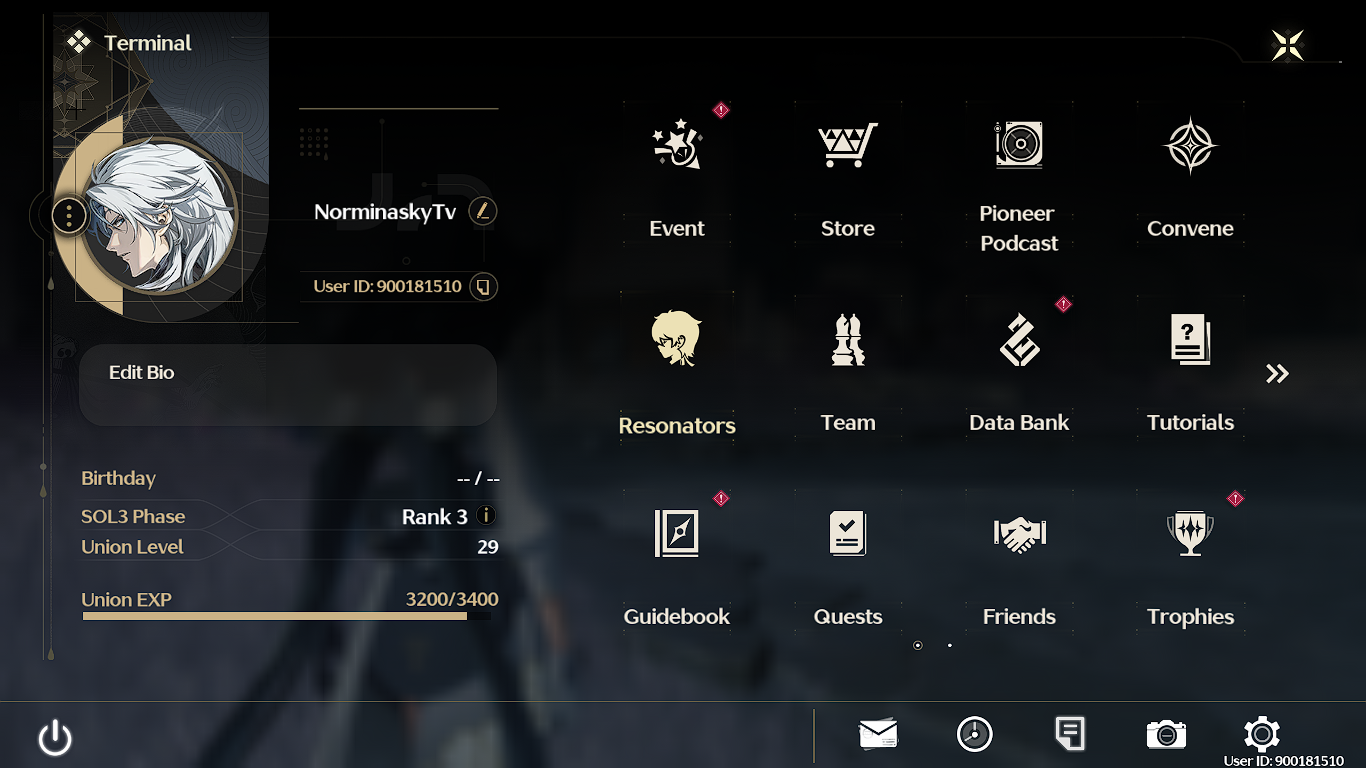Open the Team chess pieces icon
This screenshot has height=768, width=1366.
(848, 339)
